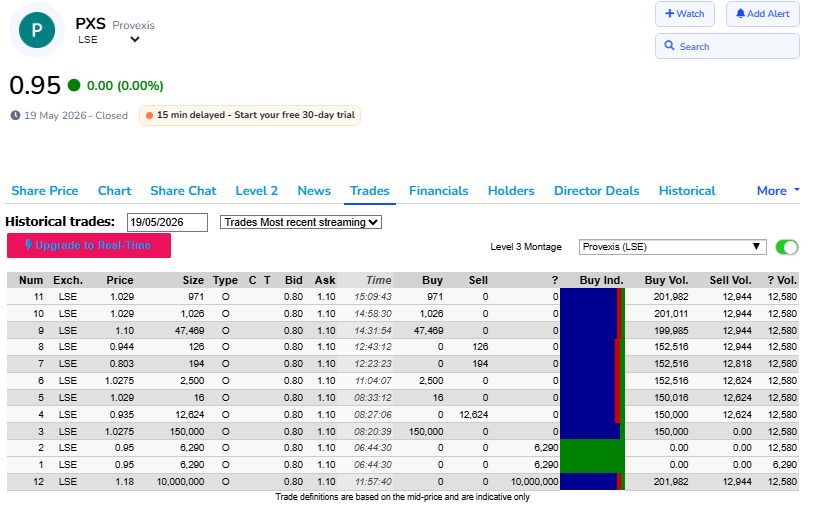Viewport: 815px width, 510px height.
Task: Toggle the Level 3 Montage switch
Action: pos(786,247)
